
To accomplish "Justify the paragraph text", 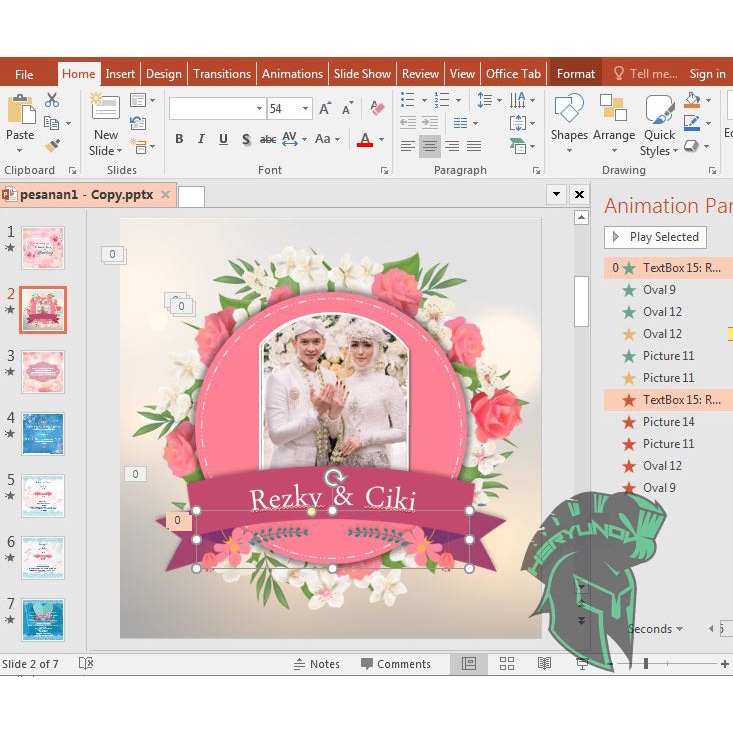I will pos(474,146).
